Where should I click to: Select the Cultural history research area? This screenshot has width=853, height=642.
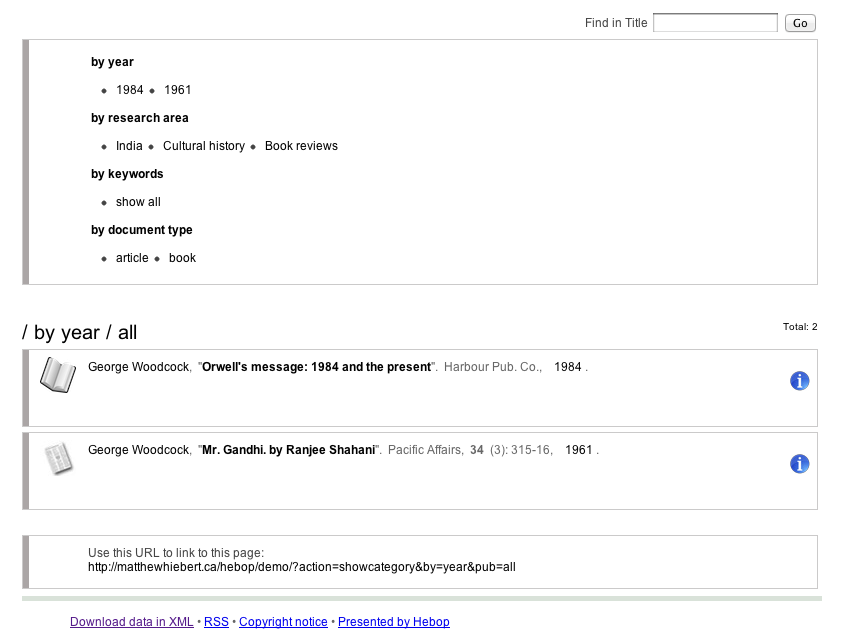(x=204, y=145)
